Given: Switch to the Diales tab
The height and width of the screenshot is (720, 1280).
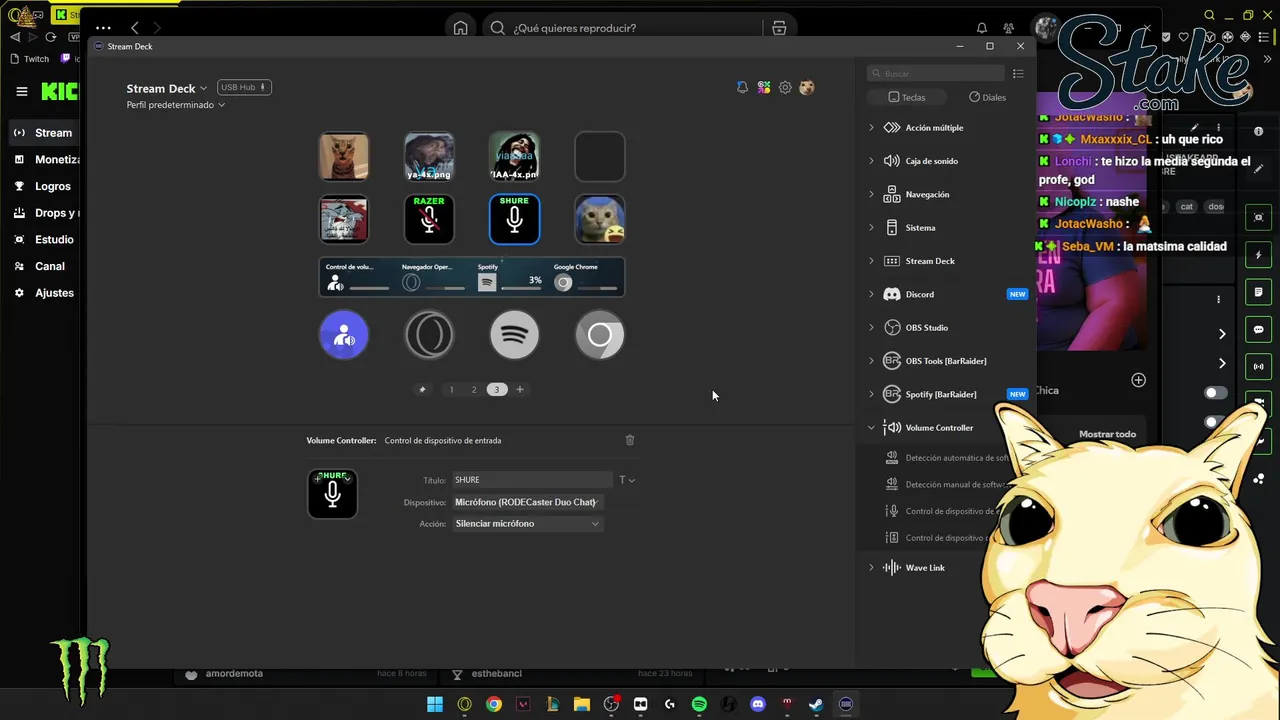Looking at the screenshot, I should [x=988, y=97].
